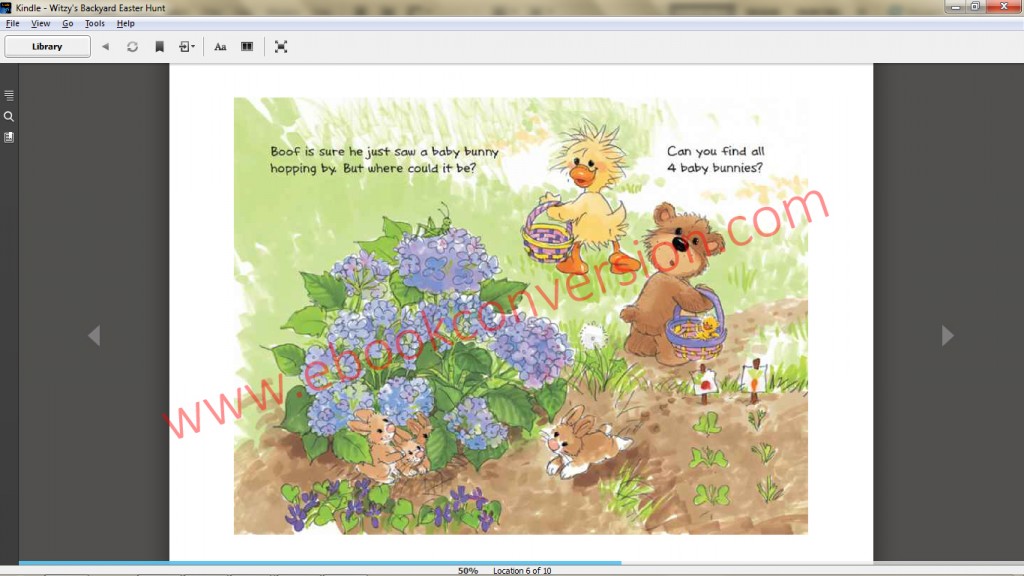Open the View menu
Image resolution: width=1024 pixels, height=576 pixels.
tap(40, 24)
